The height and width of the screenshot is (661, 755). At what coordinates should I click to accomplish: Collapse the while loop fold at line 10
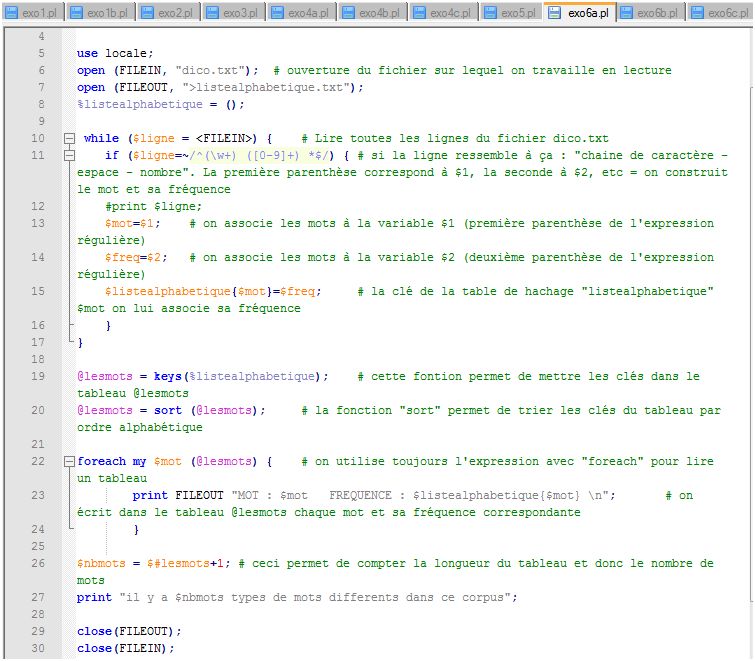point(69,139)
